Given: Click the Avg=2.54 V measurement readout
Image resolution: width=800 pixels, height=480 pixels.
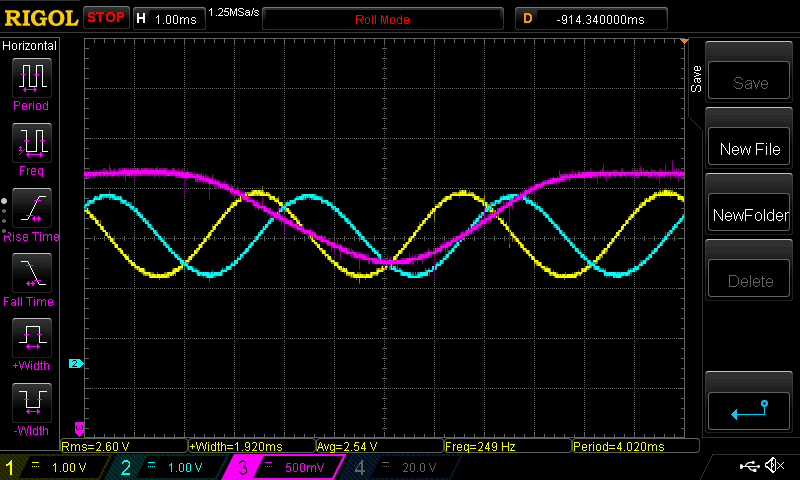Looking at the screenshot, I should tap(381, 446).
